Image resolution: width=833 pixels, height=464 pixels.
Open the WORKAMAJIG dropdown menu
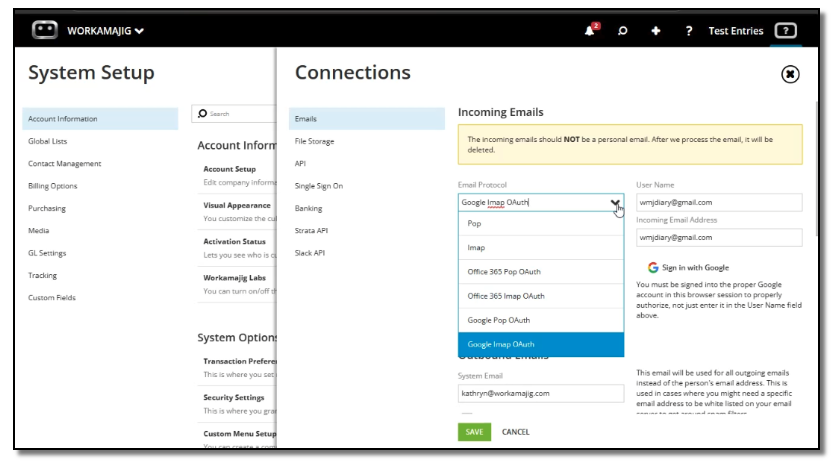[105, 31]
